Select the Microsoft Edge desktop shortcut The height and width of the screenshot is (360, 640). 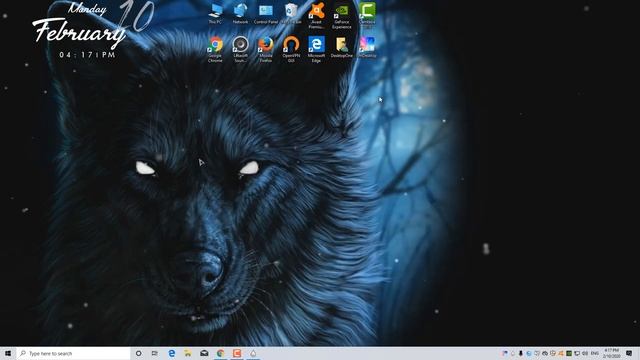(316, 49)
